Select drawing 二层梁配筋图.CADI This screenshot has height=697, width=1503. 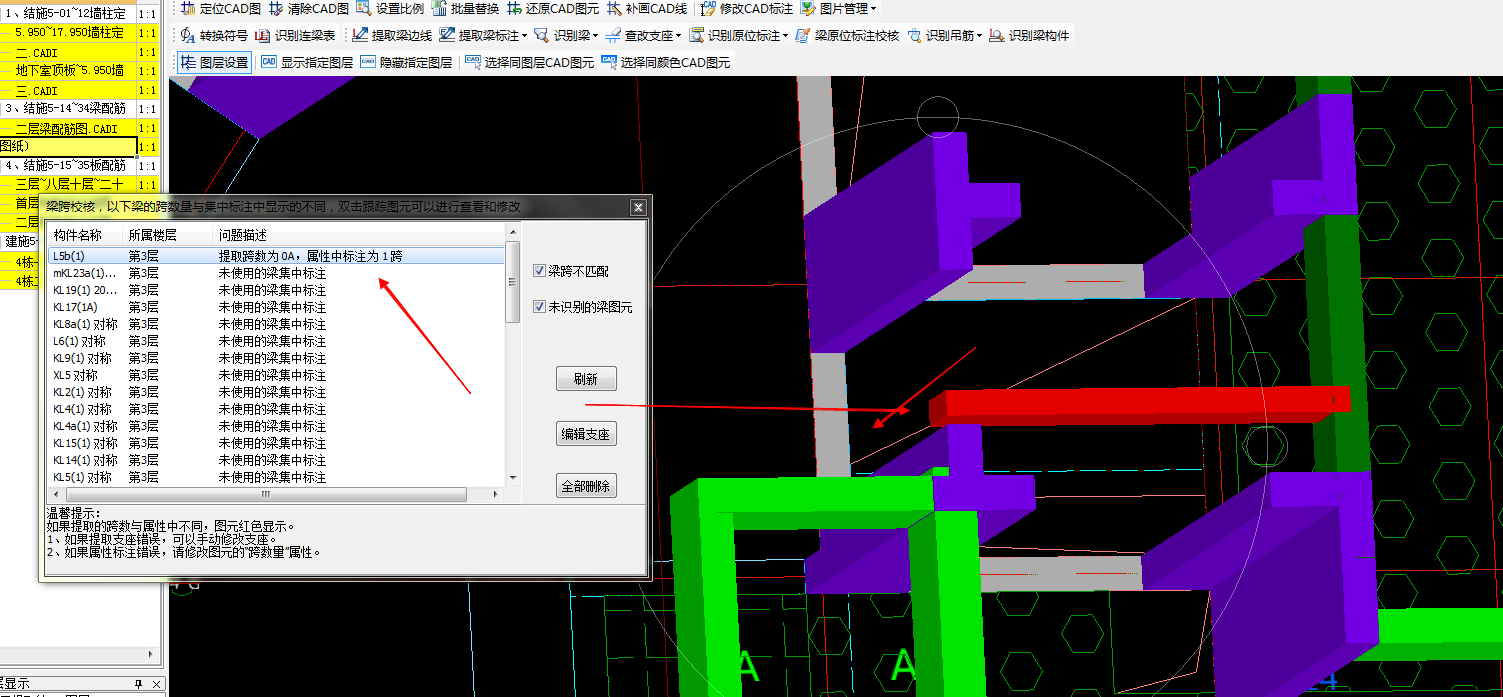(68, 129)
